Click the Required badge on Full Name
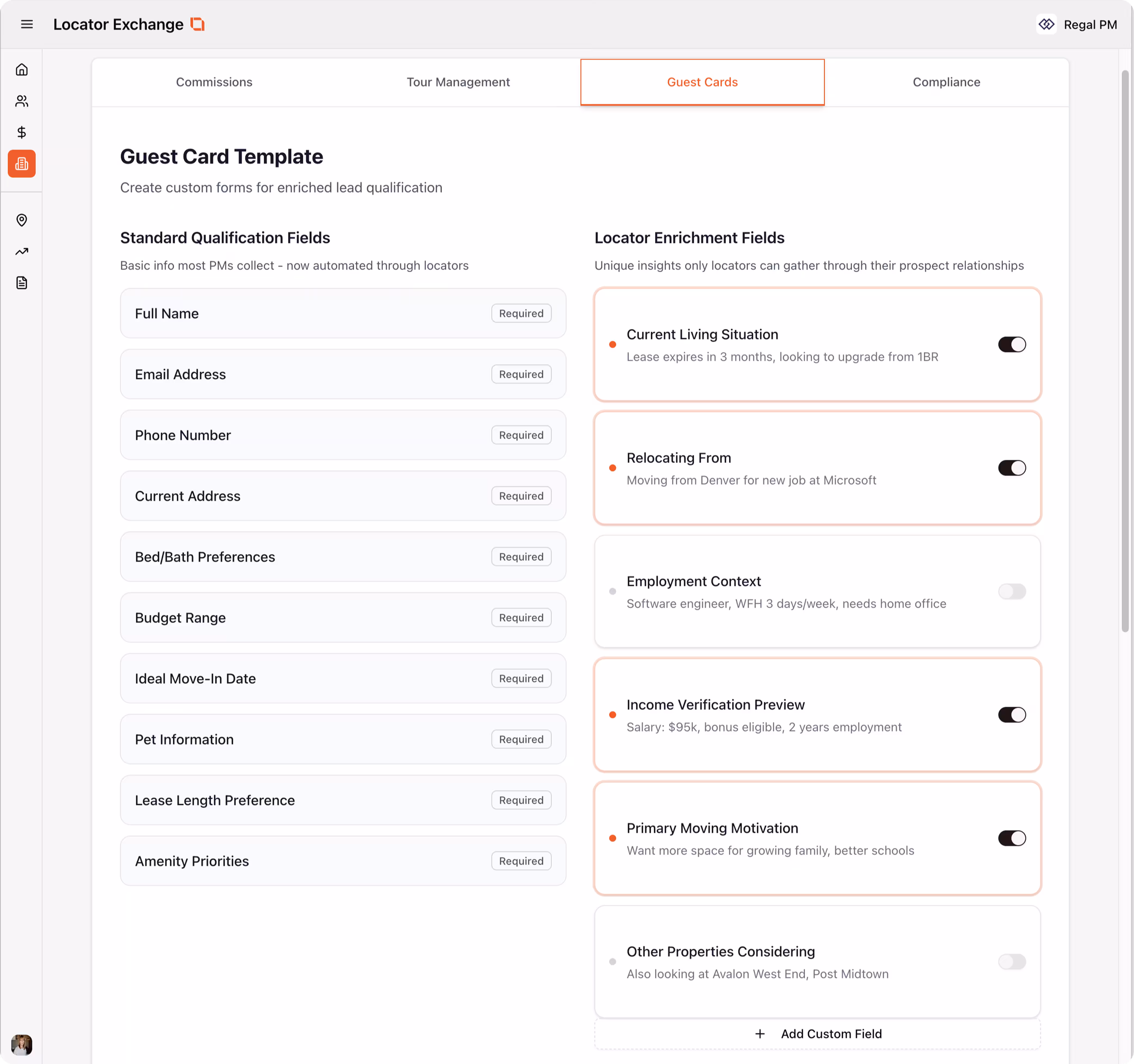This screenshot has width=1134, height=1064. pyautogui.click(x=521, y=313)
